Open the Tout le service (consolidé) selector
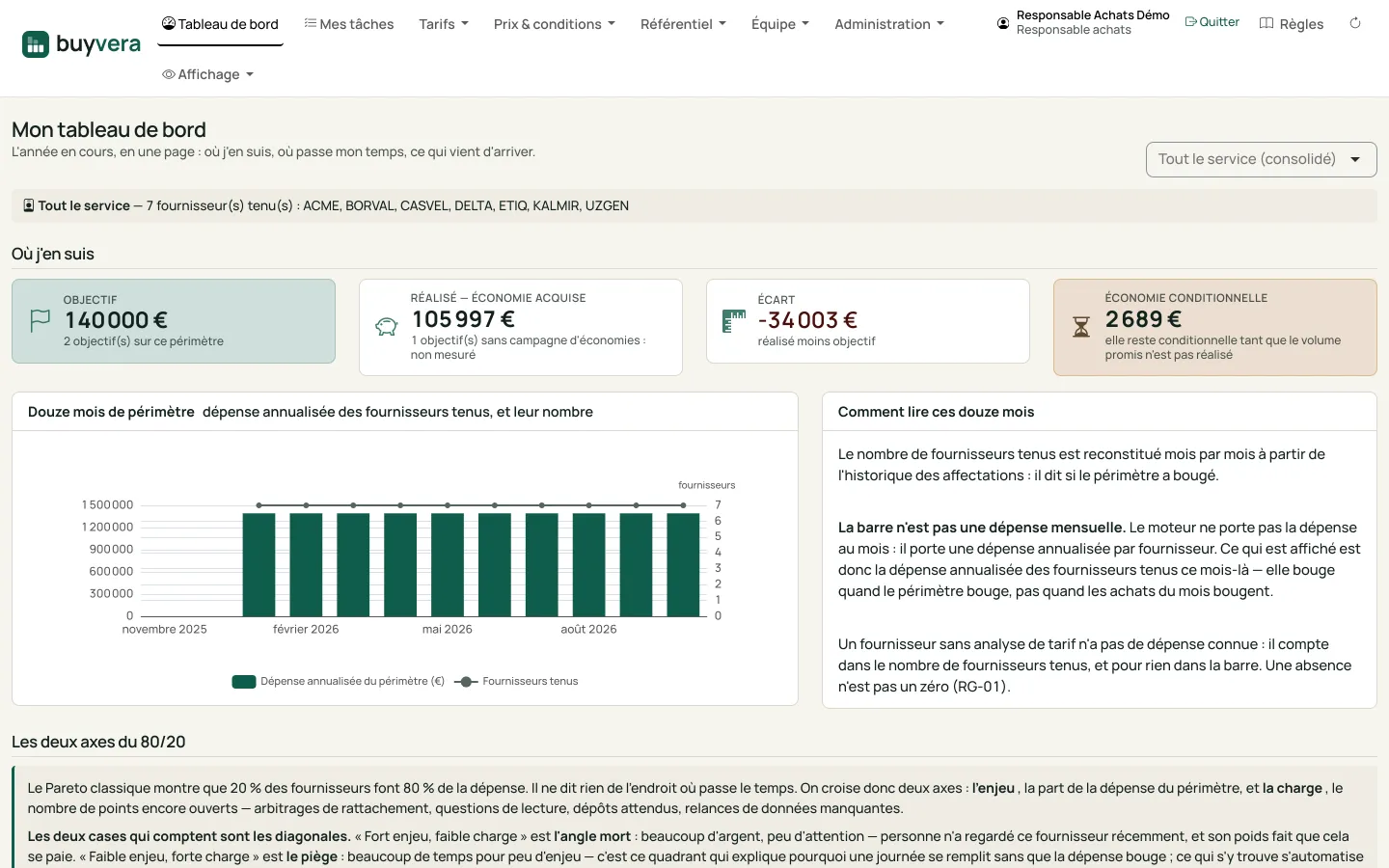Viewport: 1389px width, 868px height. (x=1261, y=159)
